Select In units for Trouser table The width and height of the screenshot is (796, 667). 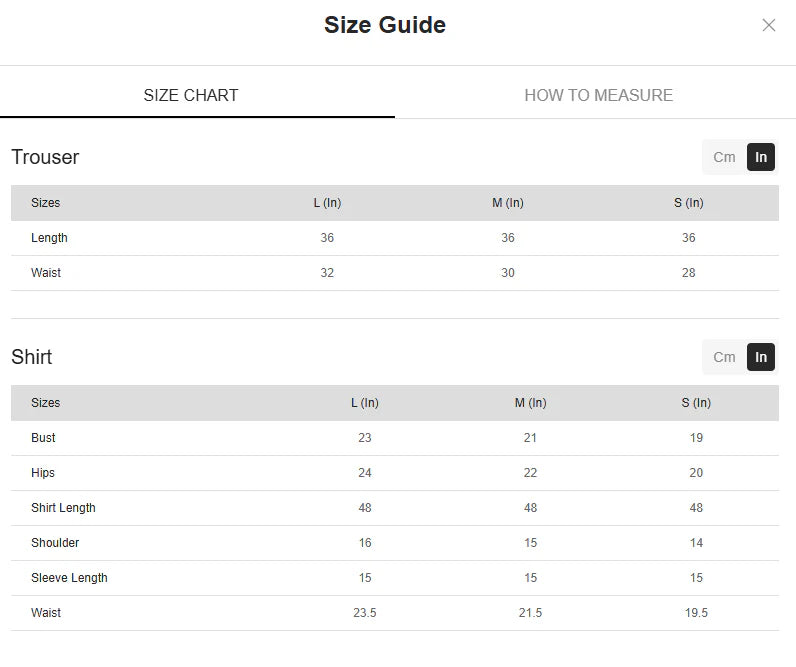pyautogui.click(x=761, y=157)
